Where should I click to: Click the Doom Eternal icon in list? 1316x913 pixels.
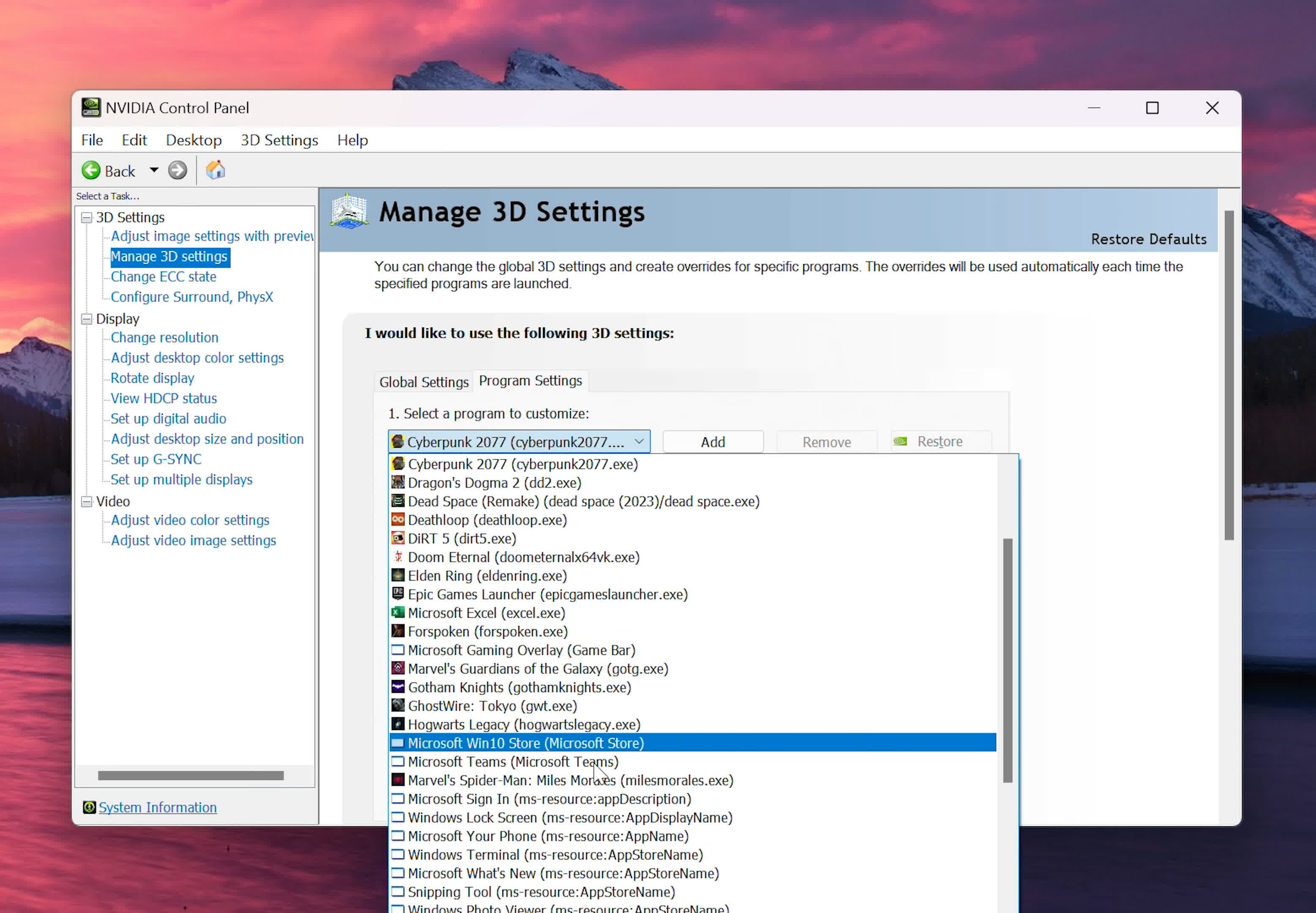point(398,557)
